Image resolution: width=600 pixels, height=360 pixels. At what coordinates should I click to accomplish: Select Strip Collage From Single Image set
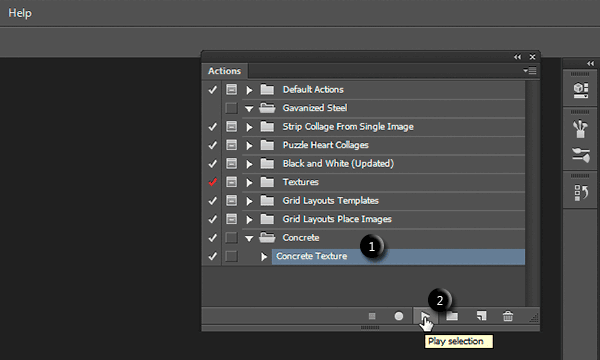(383, 127)
